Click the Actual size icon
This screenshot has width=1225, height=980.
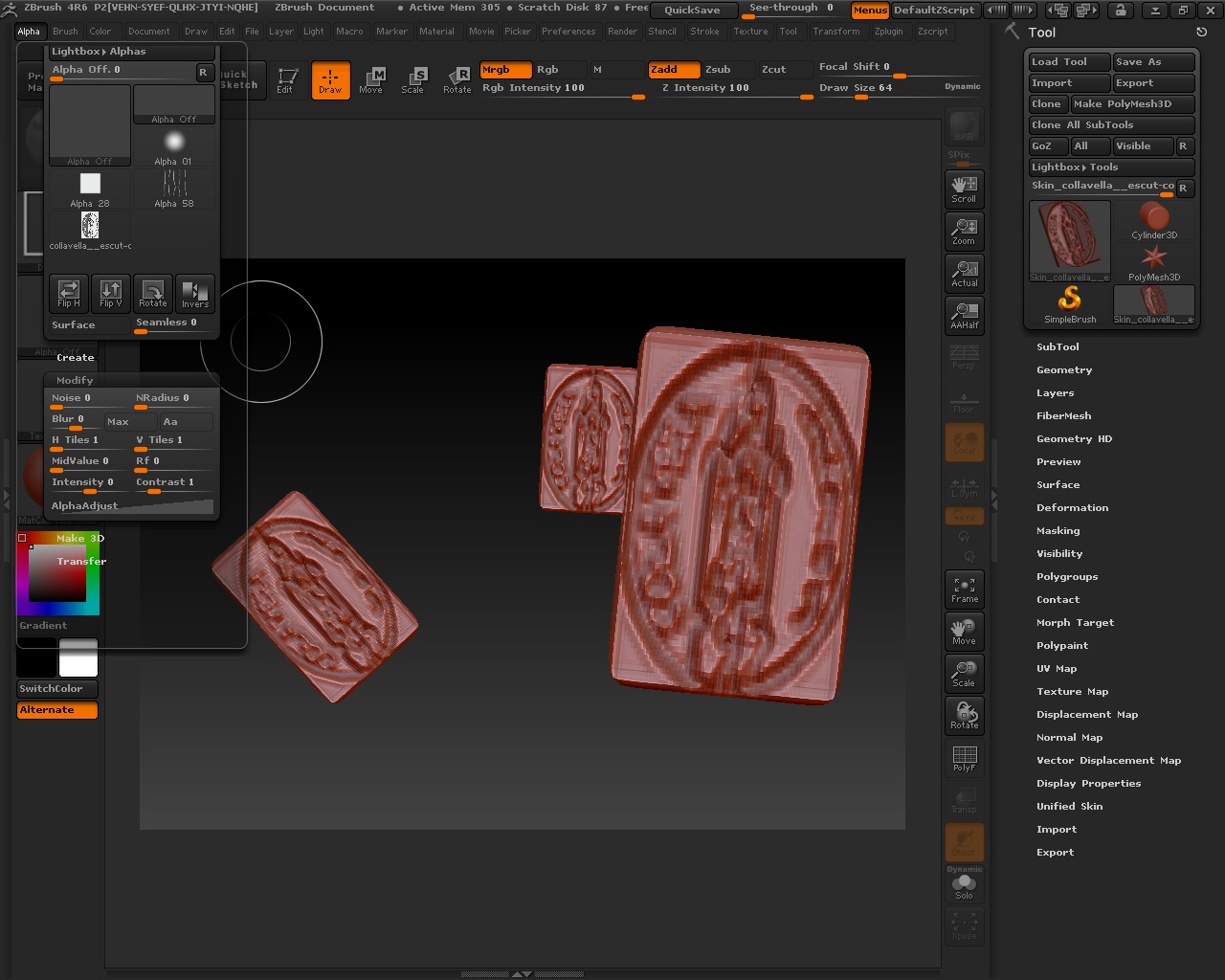point(964,273)
